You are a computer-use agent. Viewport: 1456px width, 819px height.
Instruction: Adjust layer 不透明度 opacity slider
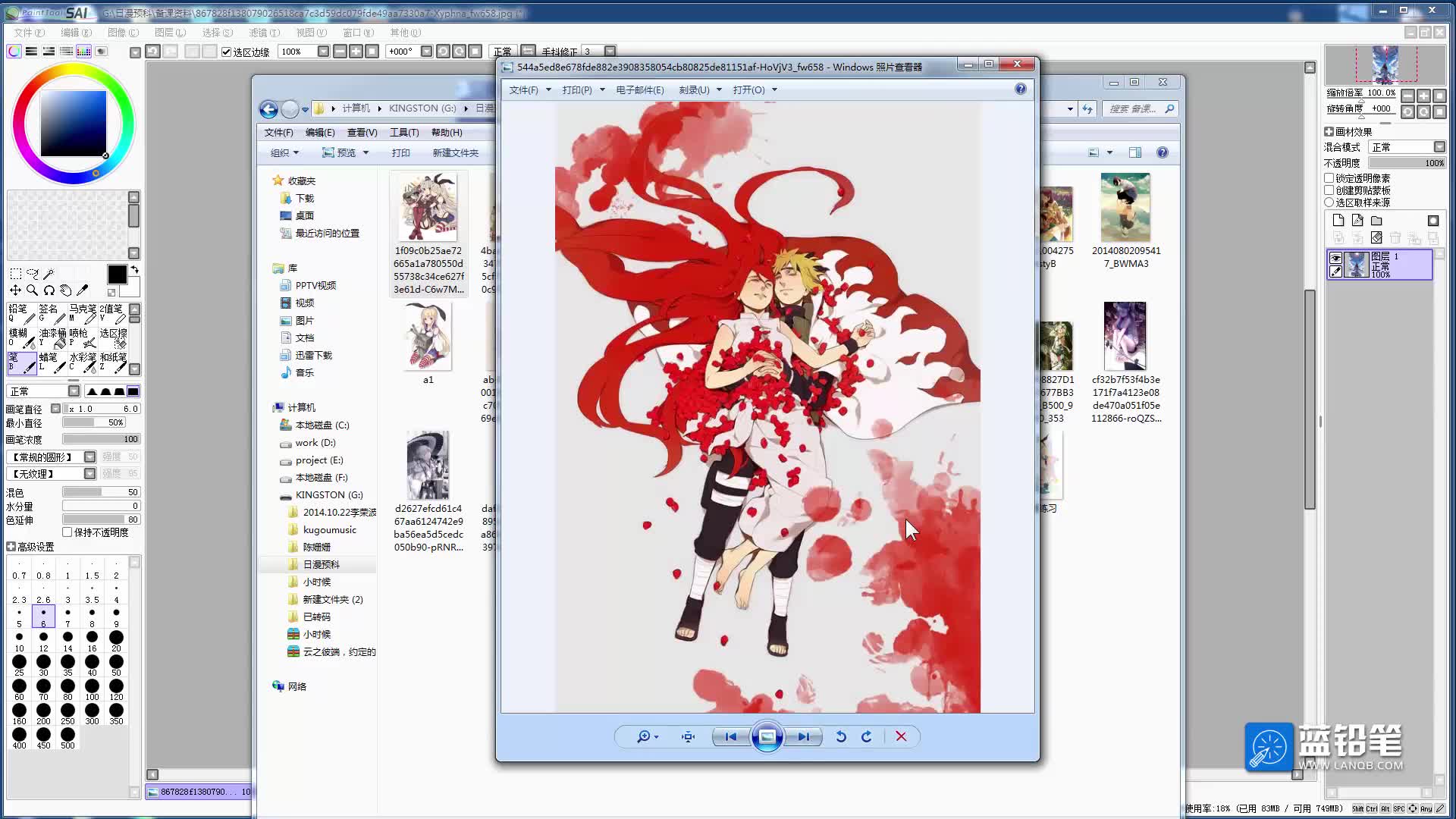point(1407,163)
